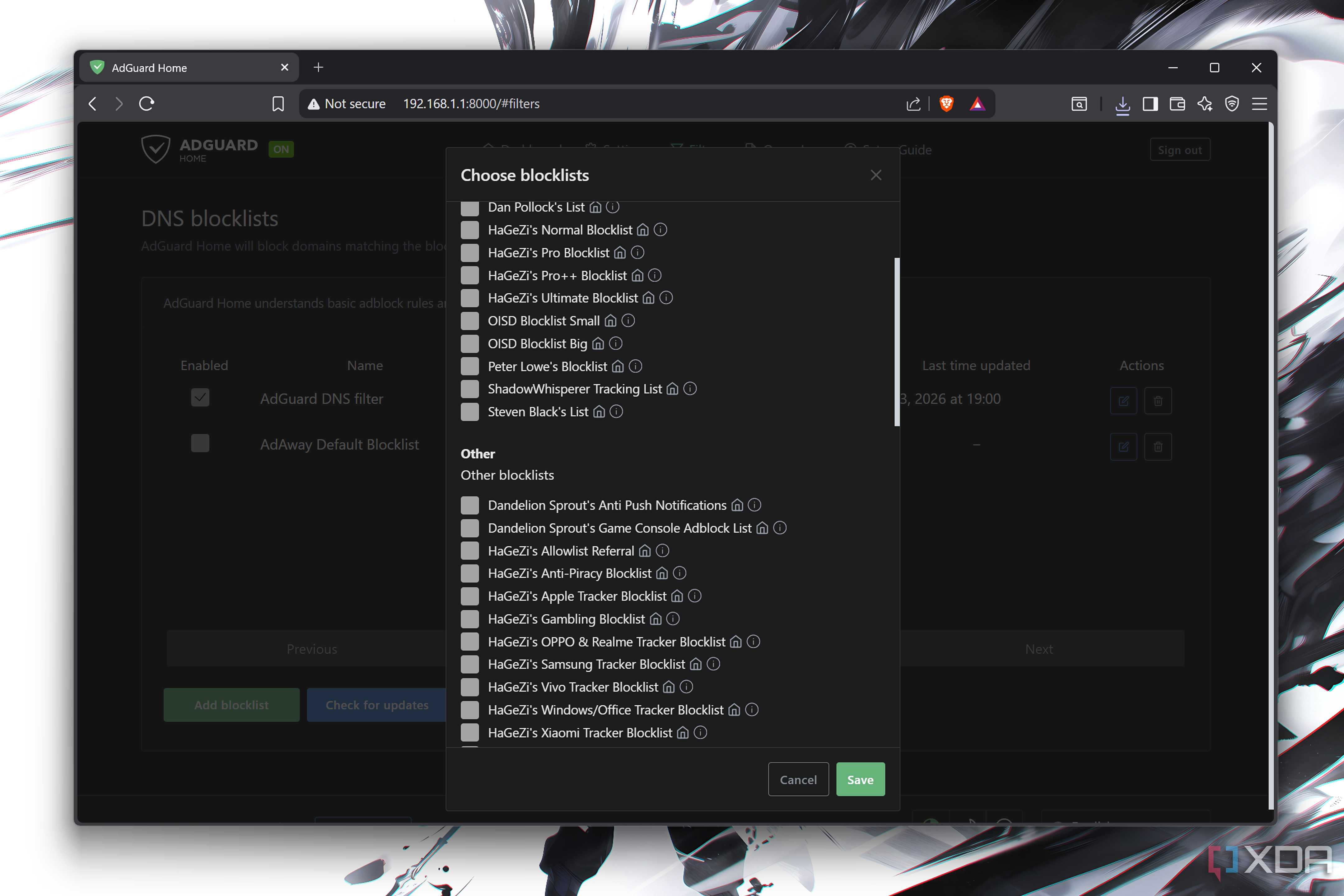This screenshot has height=896, width=1344.
Task: Show info icon for ShadowWhisperer Tracking List
Action: click(690, 389)
